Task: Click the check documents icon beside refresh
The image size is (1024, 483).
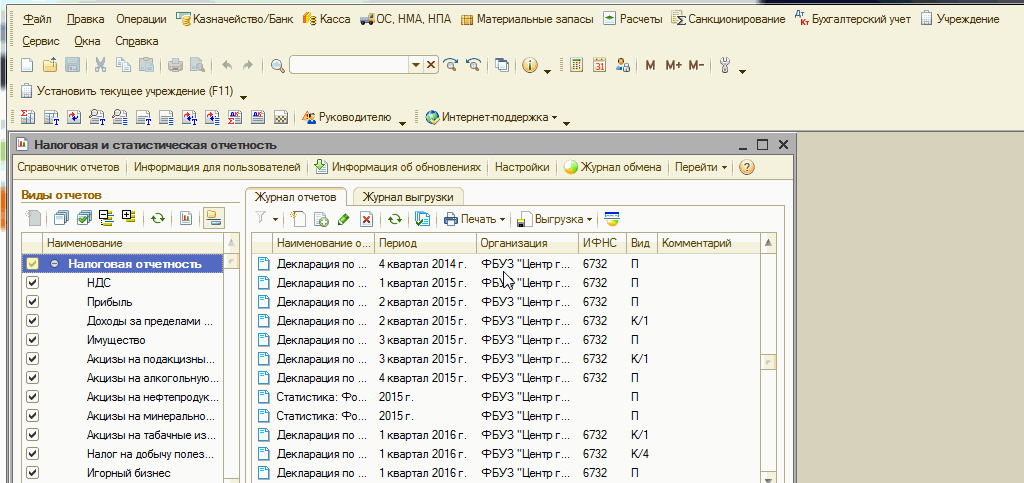Action: (422, 219)
